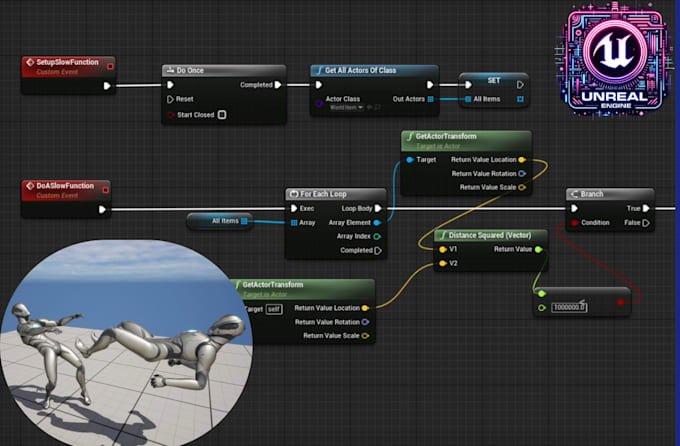The height and width of the screenshot is (446, 680).
Task: Click the Array Index output pin
Action: tap(377, 236)
